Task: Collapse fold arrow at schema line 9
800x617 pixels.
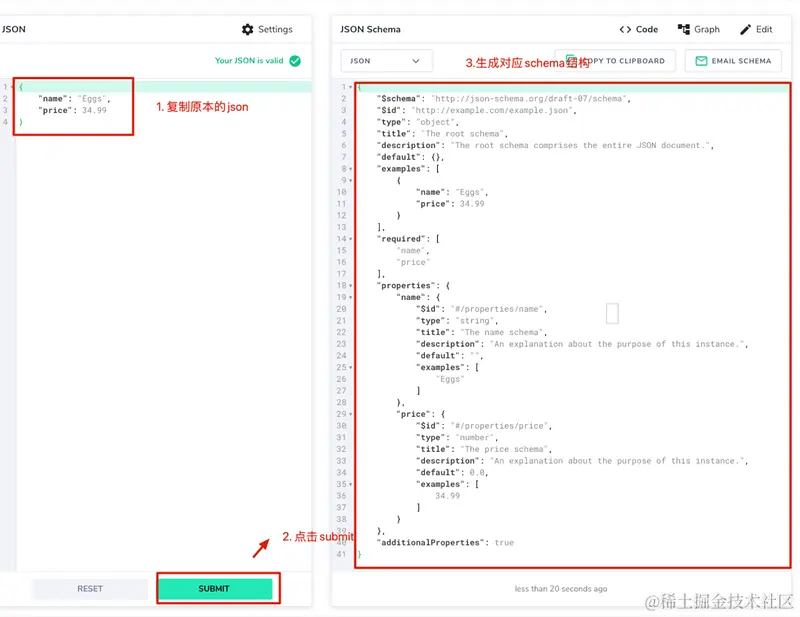Action: (351, 181)
